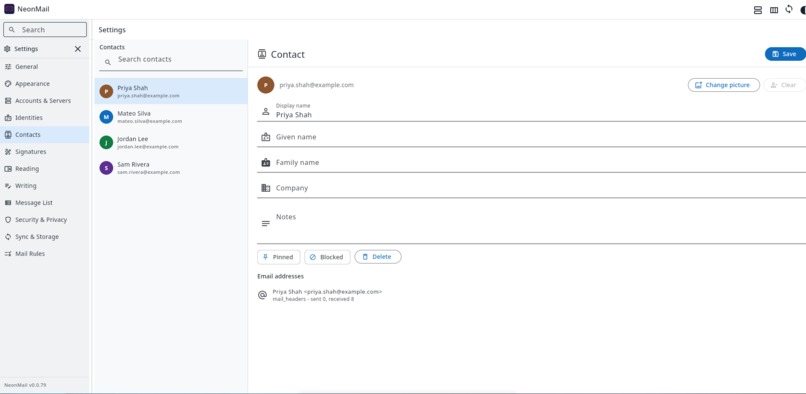
Task: Click Change picture button
Action: coord(723,85)
